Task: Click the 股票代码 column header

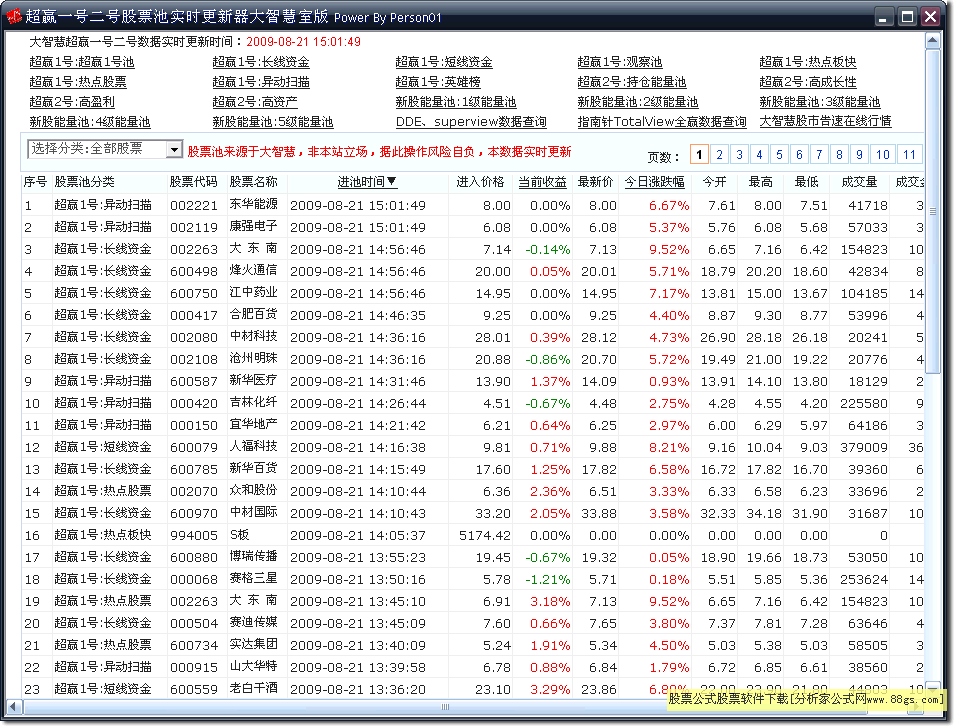Action: click(x=193, y=182)
